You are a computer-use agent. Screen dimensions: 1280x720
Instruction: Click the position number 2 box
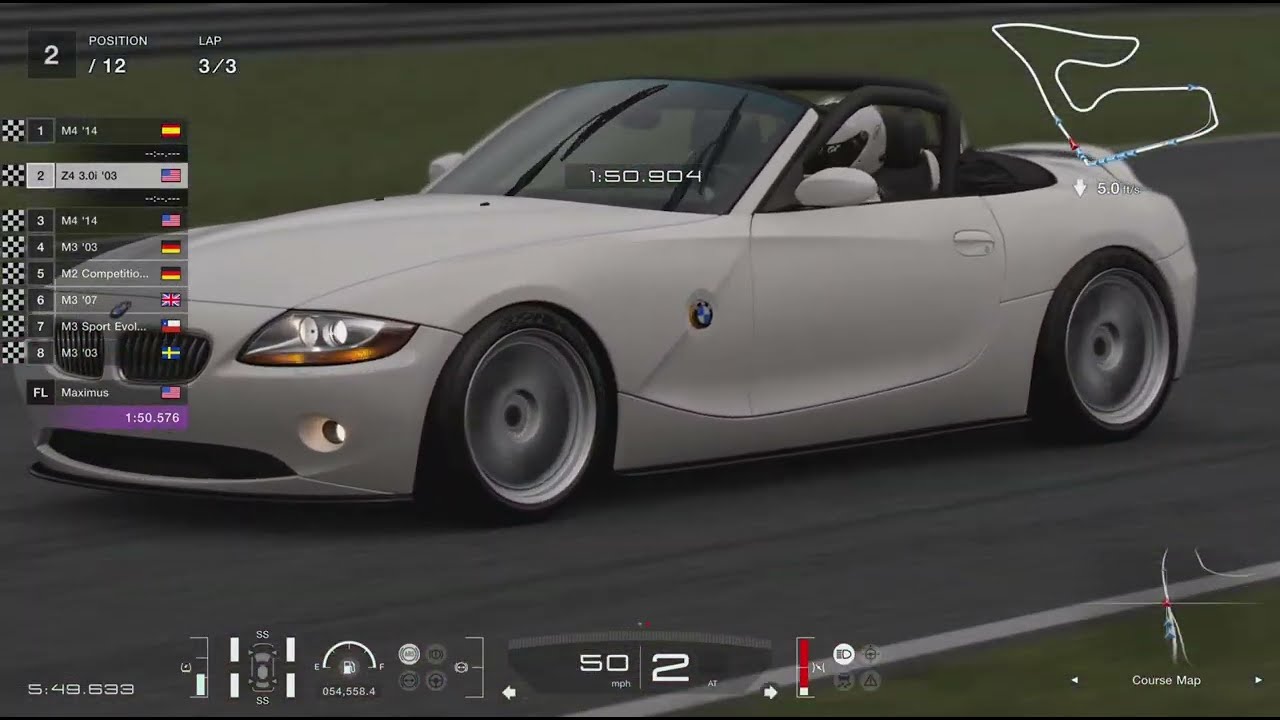51,56
